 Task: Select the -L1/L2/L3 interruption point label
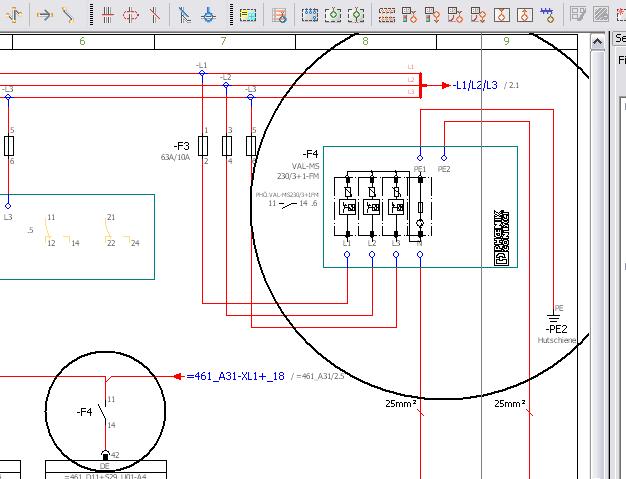pos(475,85)
